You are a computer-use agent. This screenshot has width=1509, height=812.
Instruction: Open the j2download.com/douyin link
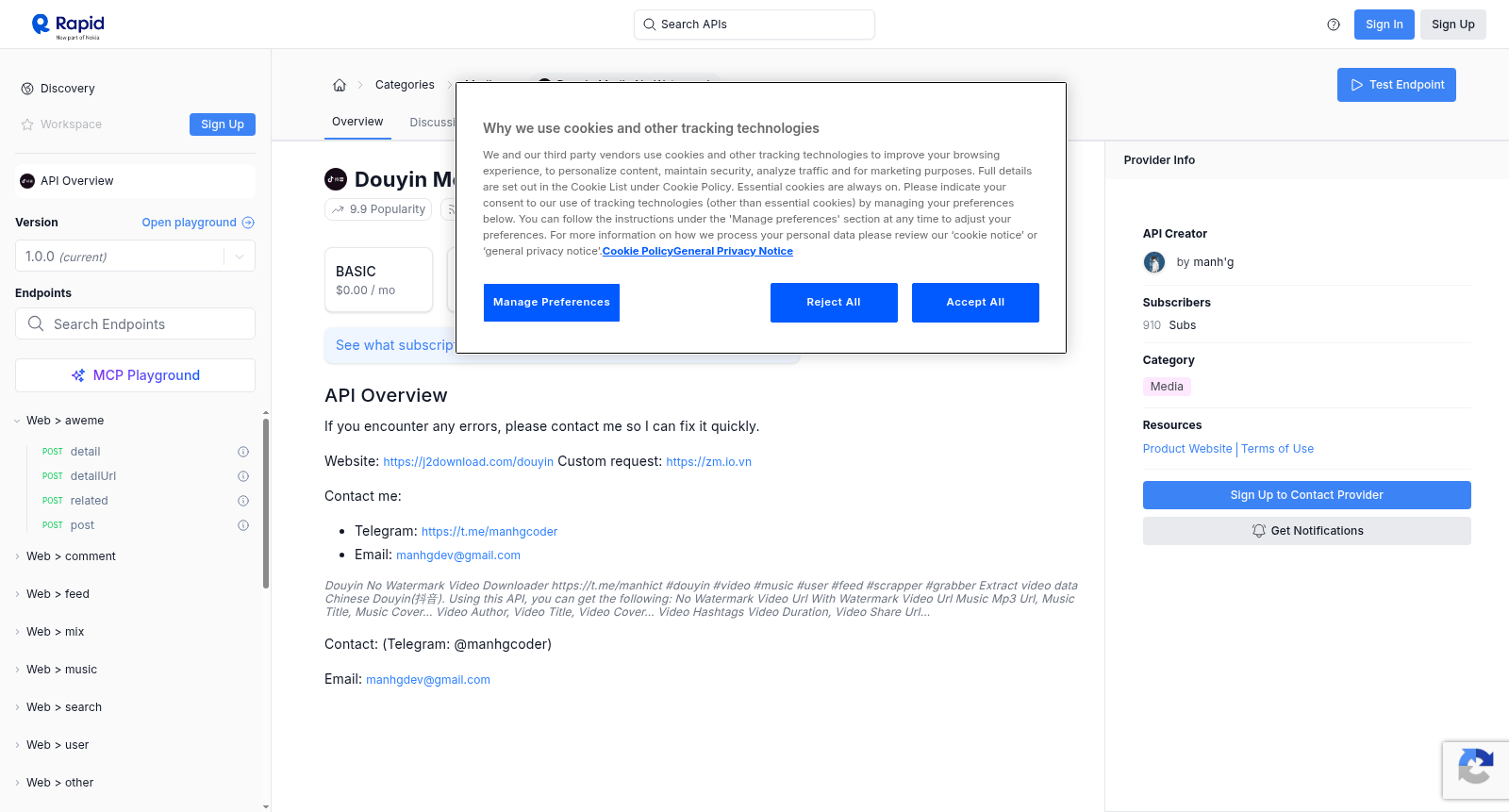tap(468, 462)
